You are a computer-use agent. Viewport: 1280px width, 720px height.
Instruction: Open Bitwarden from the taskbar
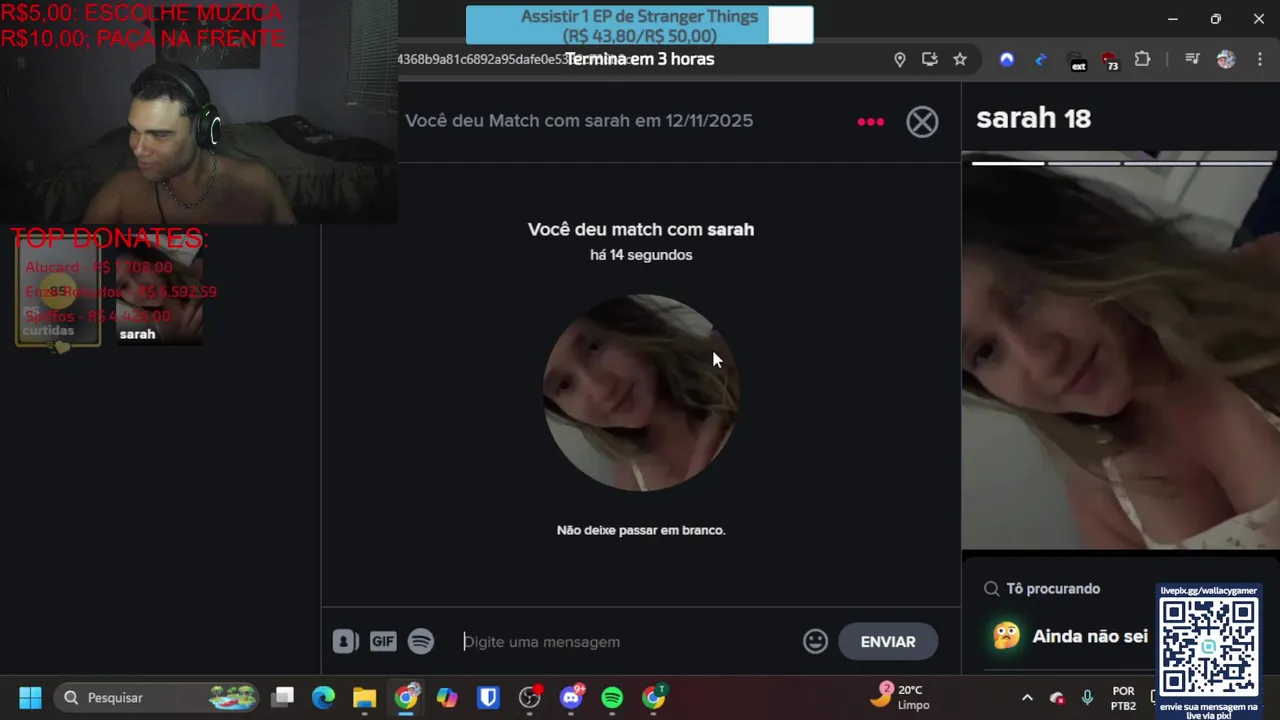coord(488,697)
